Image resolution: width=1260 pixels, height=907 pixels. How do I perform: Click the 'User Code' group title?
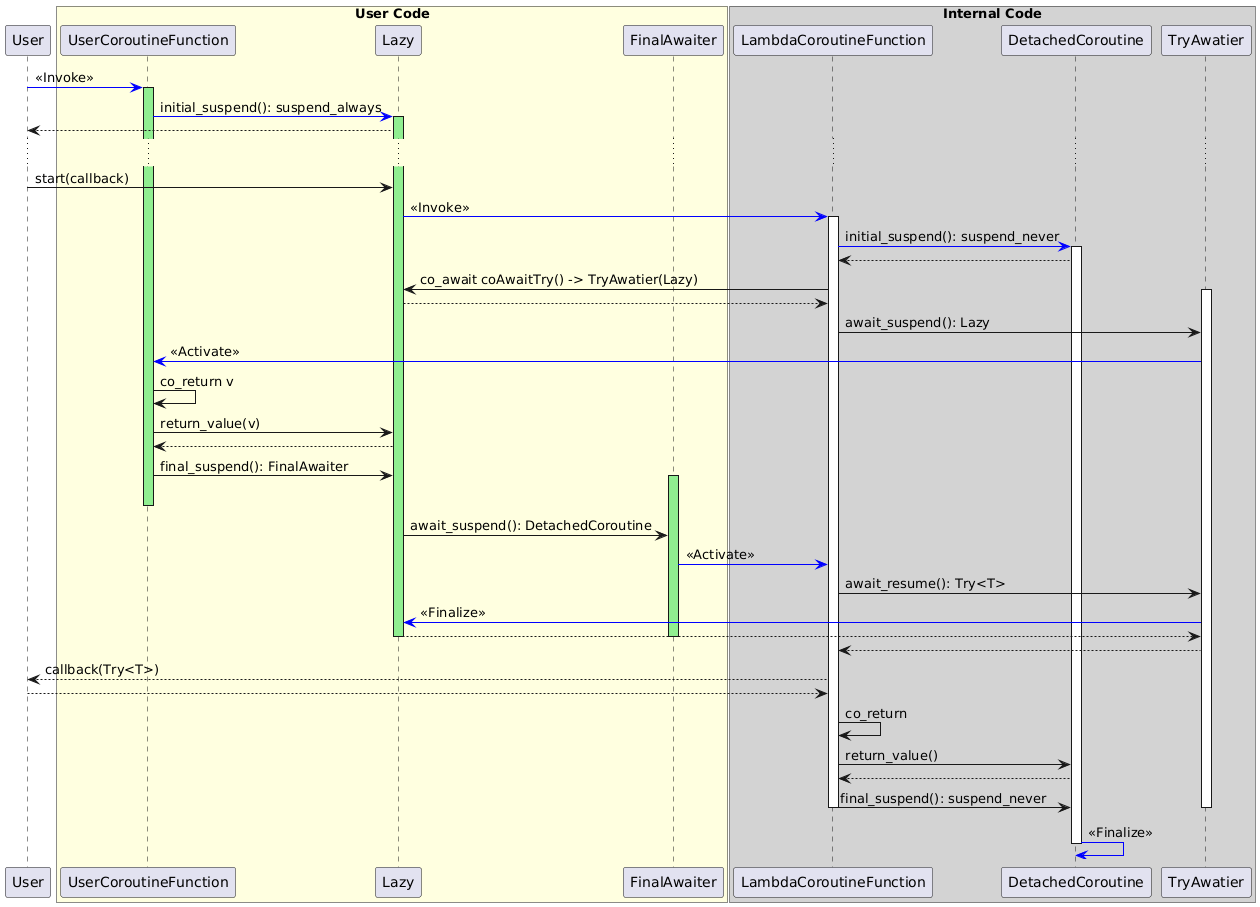[392, 14]
